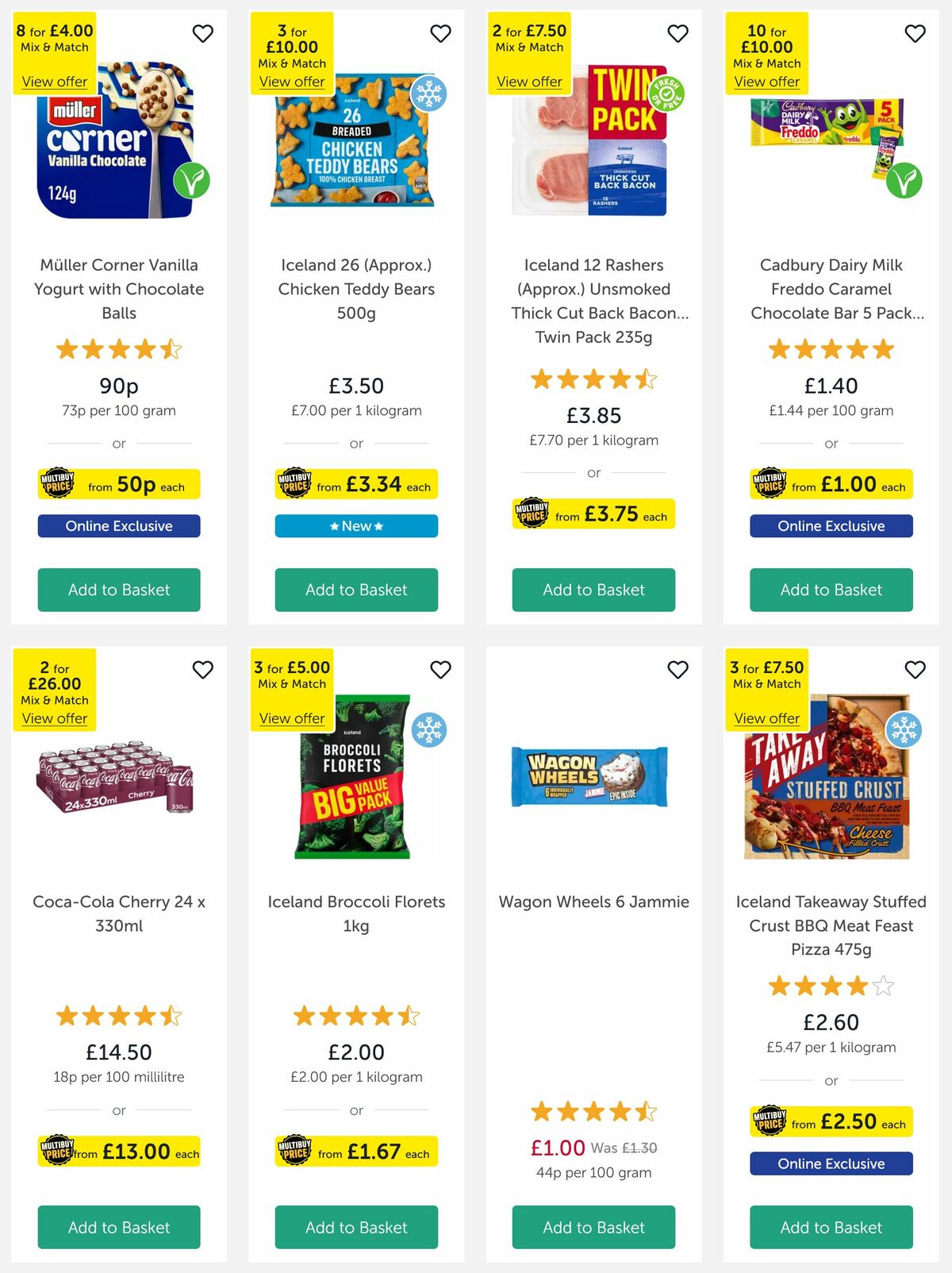
Task: Click the star rating on Wagon Wheels
Action: (x=593, y=1112)
